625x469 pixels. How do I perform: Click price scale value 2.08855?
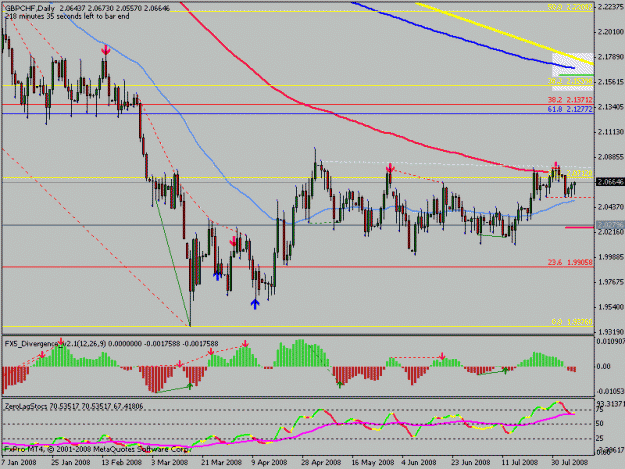click(x=611, y=157)
